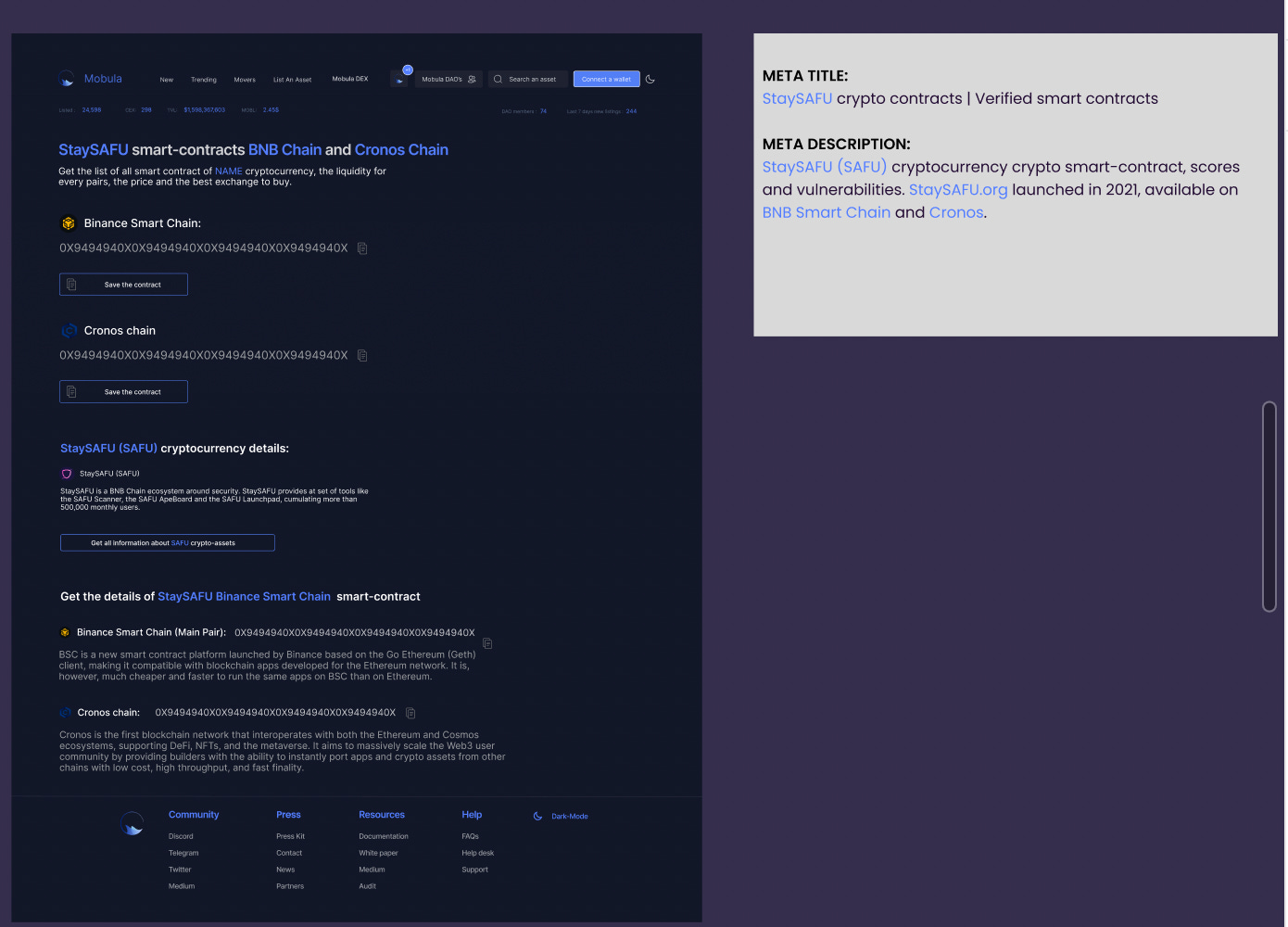Screen dimensions: 1288x927
Task: Open the Movers menu item
Action: 245,80
